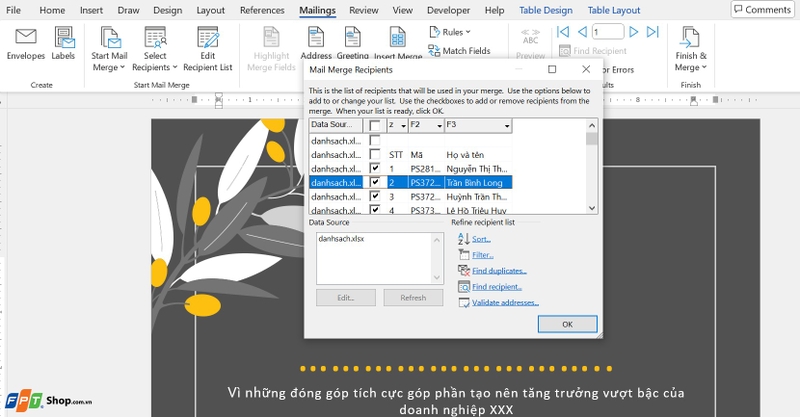Screen dimensions: 800x417
Task: Toggle checkbox in the STT header row
Action: click(x=375, y=154)
